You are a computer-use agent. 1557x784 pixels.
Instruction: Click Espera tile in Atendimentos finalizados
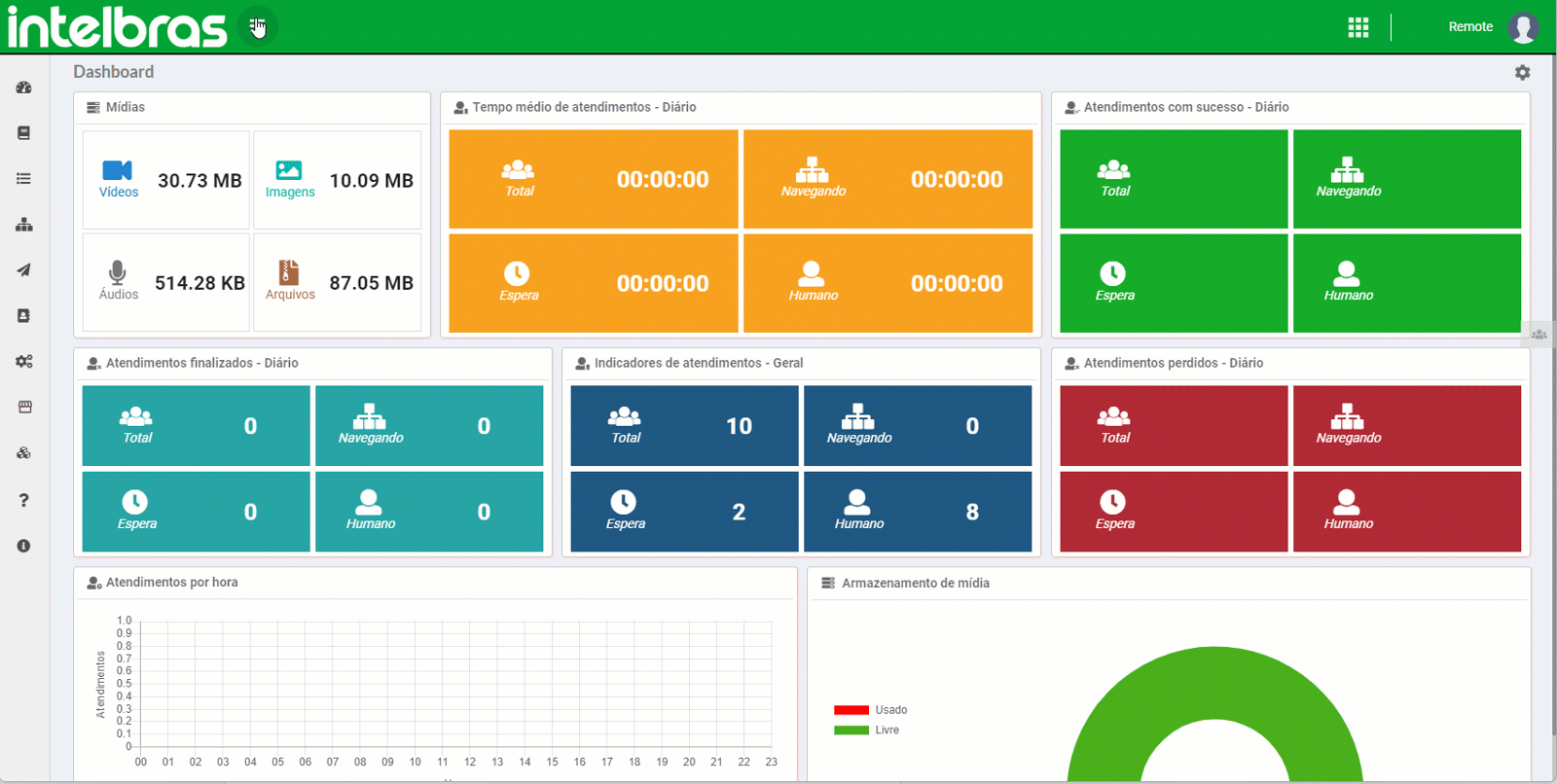click(x=196, y=512)
